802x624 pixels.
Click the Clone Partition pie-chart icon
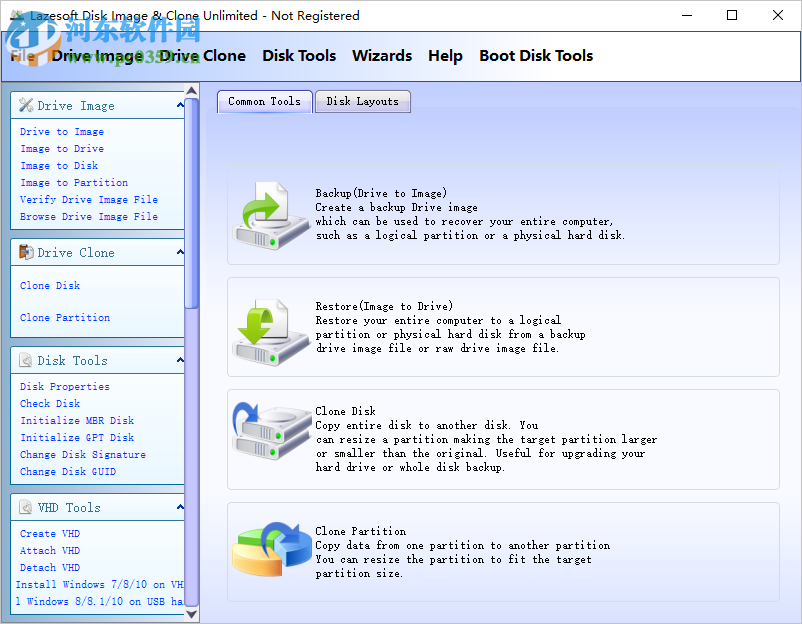pyautogui.click(x=270, y=545)
